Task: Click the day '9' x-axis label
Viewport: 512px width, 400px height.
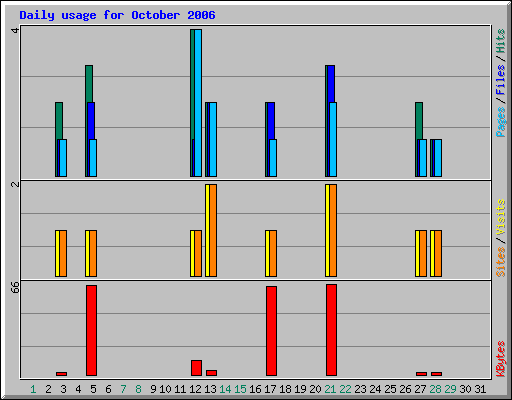Action: pos(153,389)
